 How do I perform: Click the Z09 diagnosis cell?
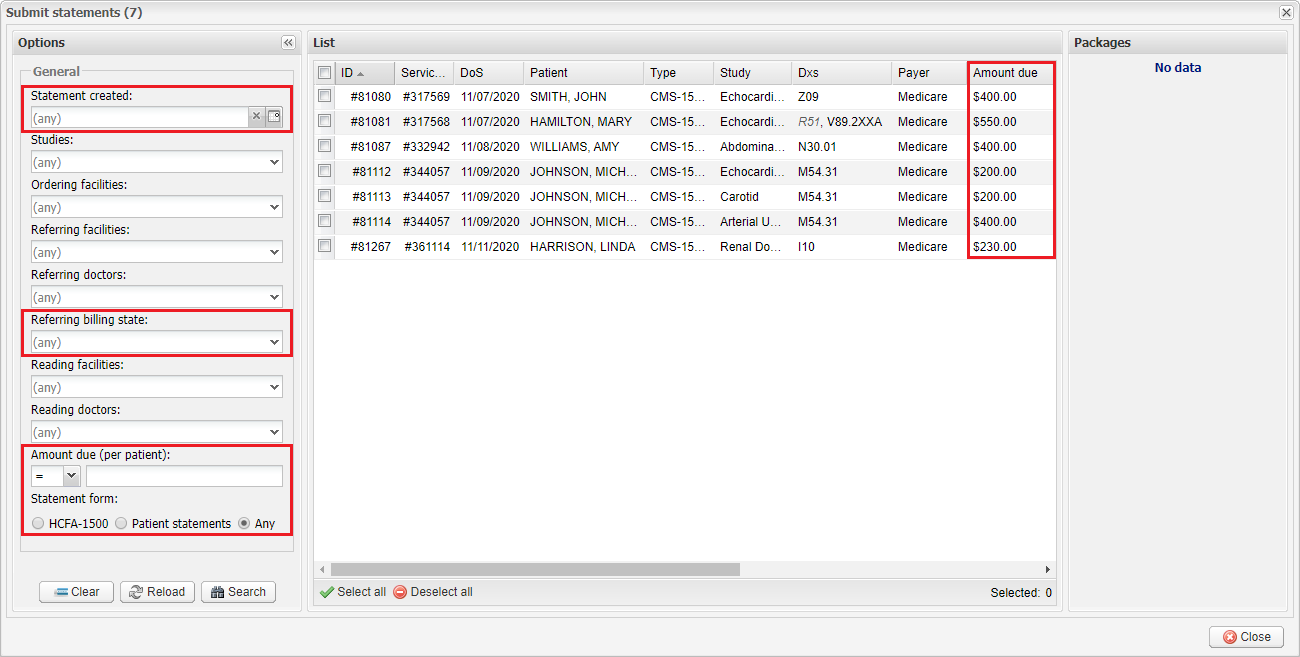pyautogui.click(x=842, y=96)
